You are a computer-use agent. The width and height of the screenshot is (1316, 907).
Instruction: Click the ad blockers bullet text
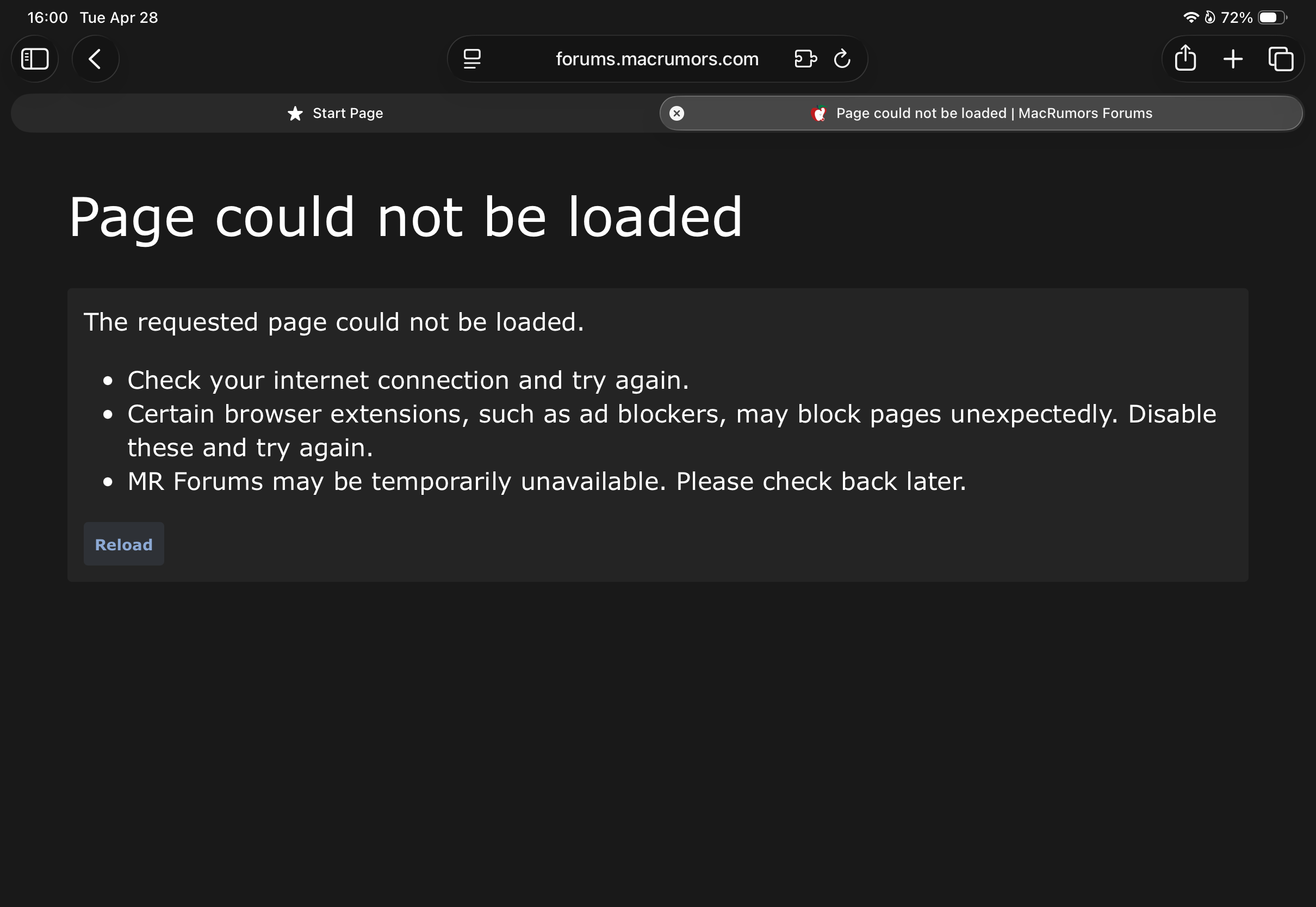point(672,431)
